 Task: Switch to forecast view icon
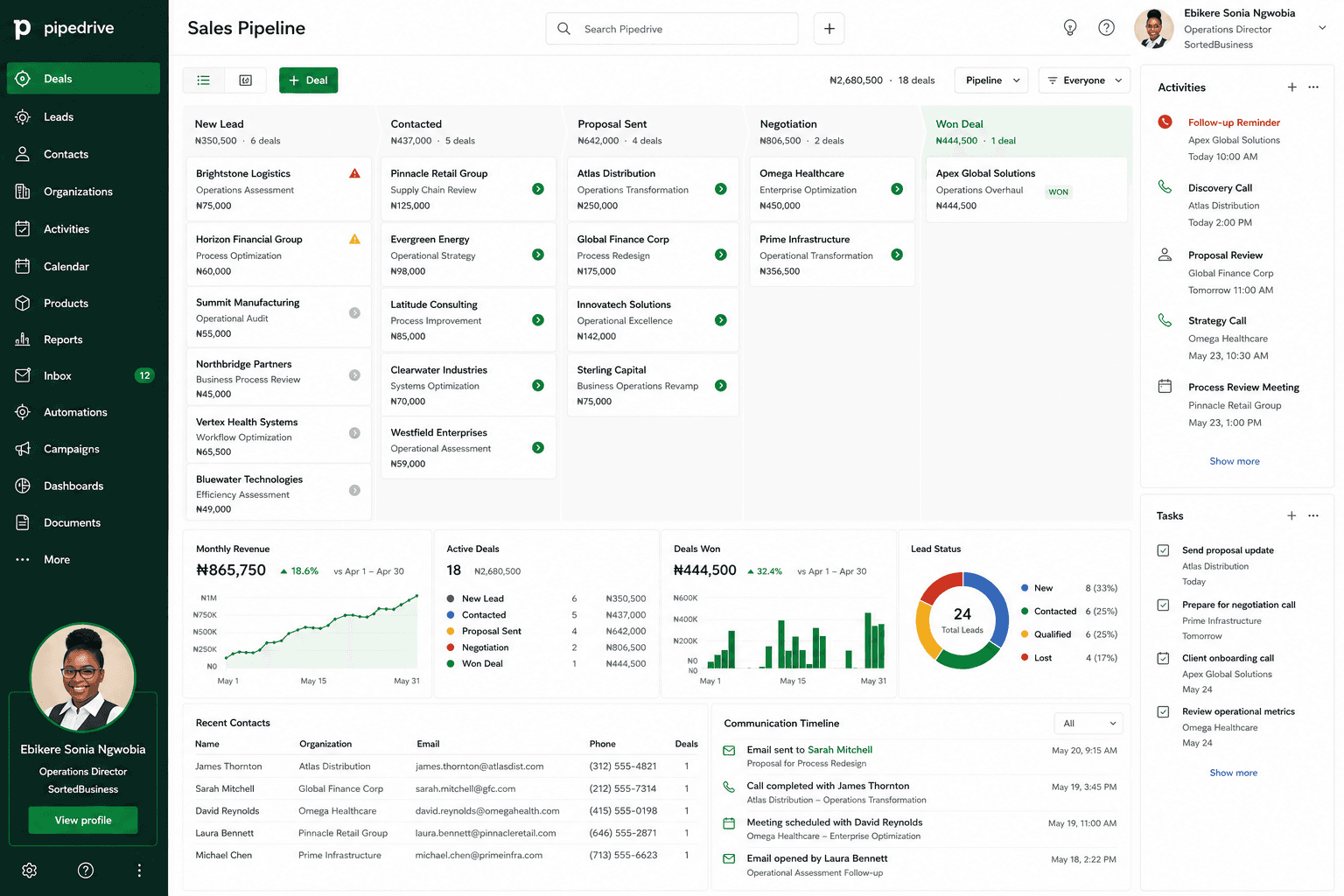coord(246,80)
